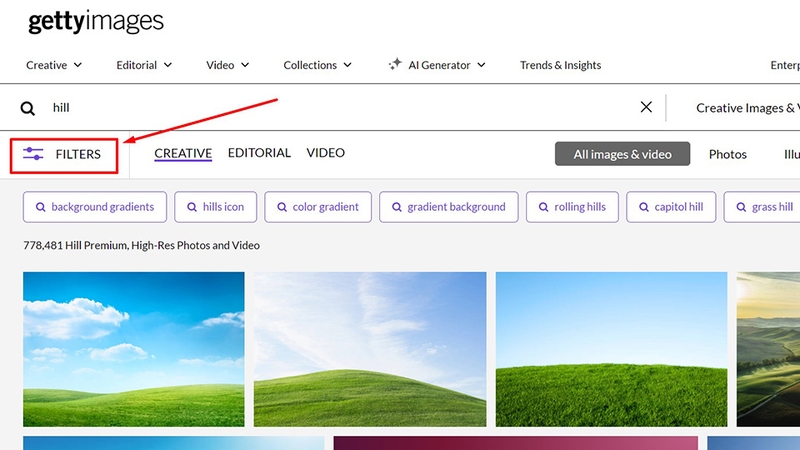Viewport: 800px width, 450px height.
Task: Expand the AI Generator menu chevron
Action: 481,65
